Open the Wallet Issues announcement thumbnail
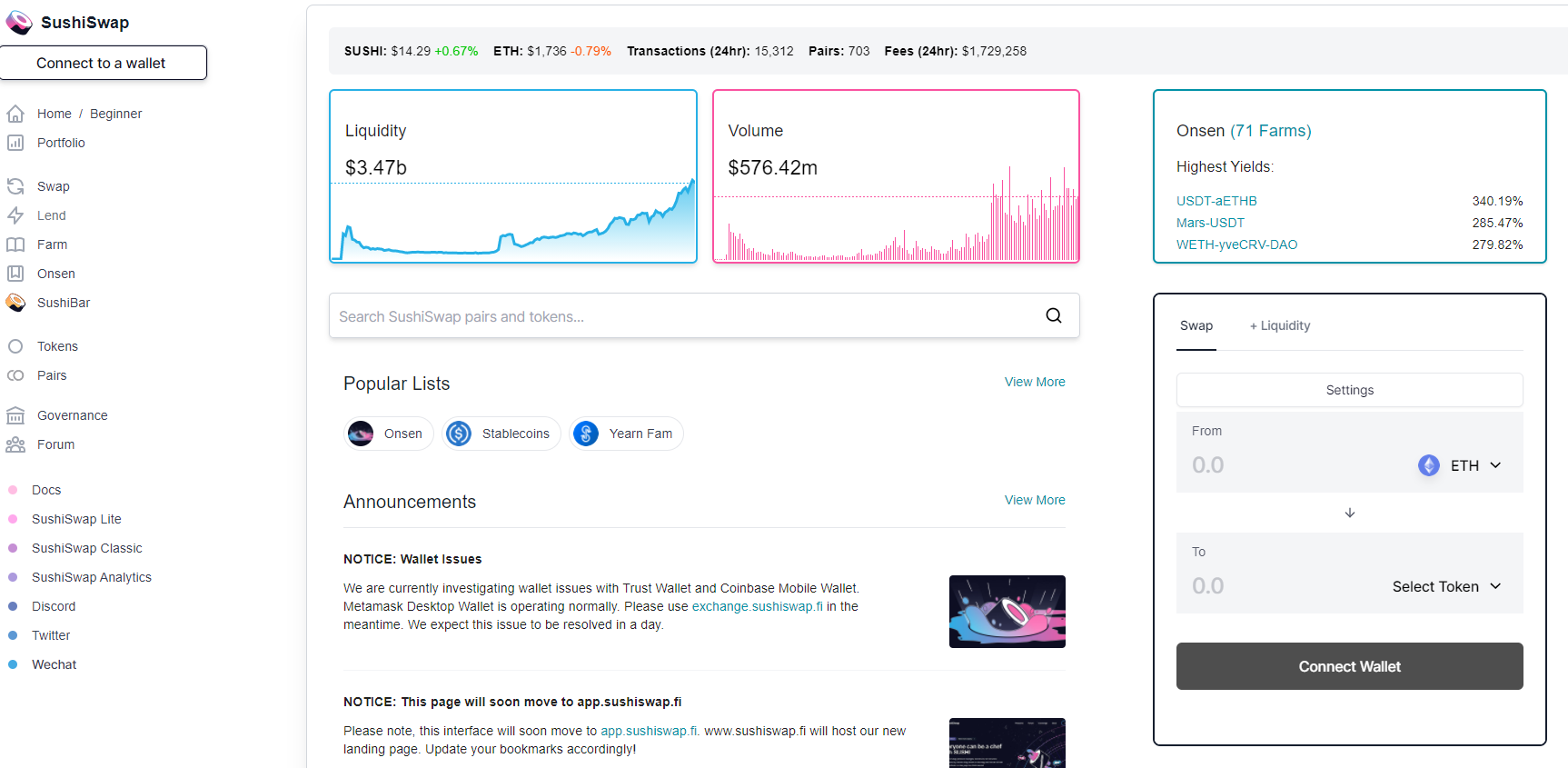 (1007, 612)
